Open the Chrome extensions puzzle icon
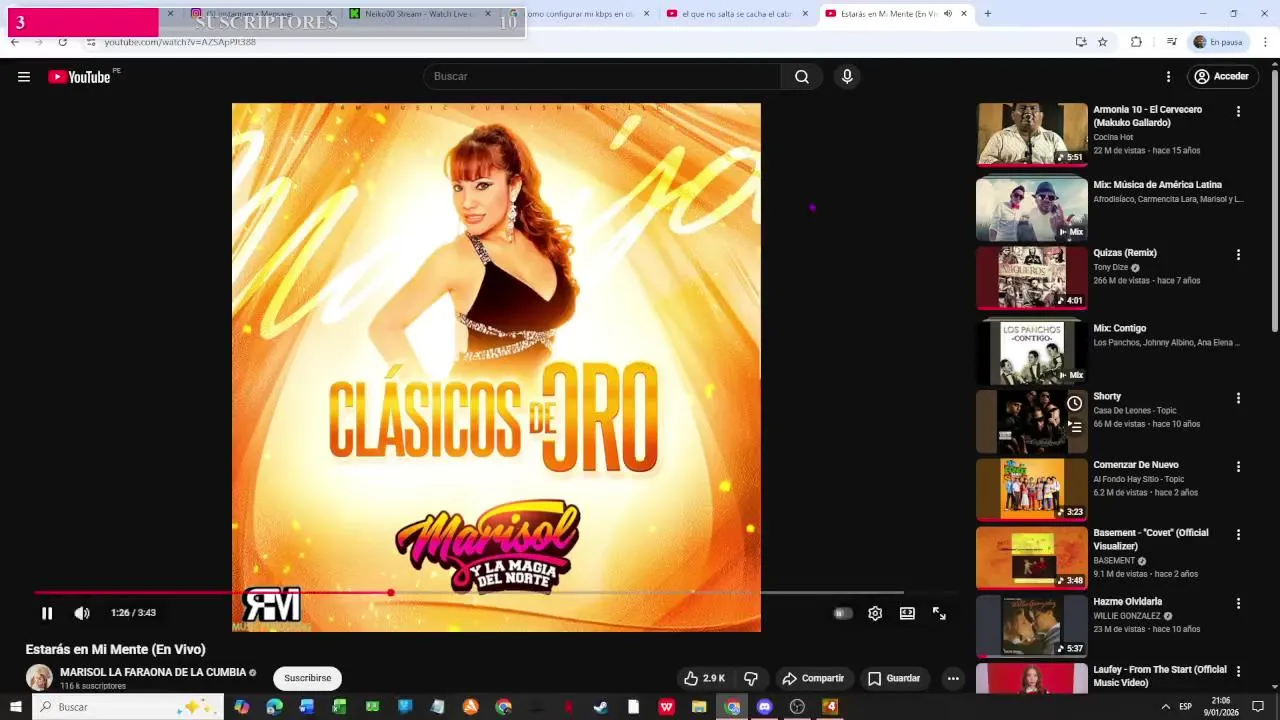This screenshot has width=1280, height=720. [1136, 42]
